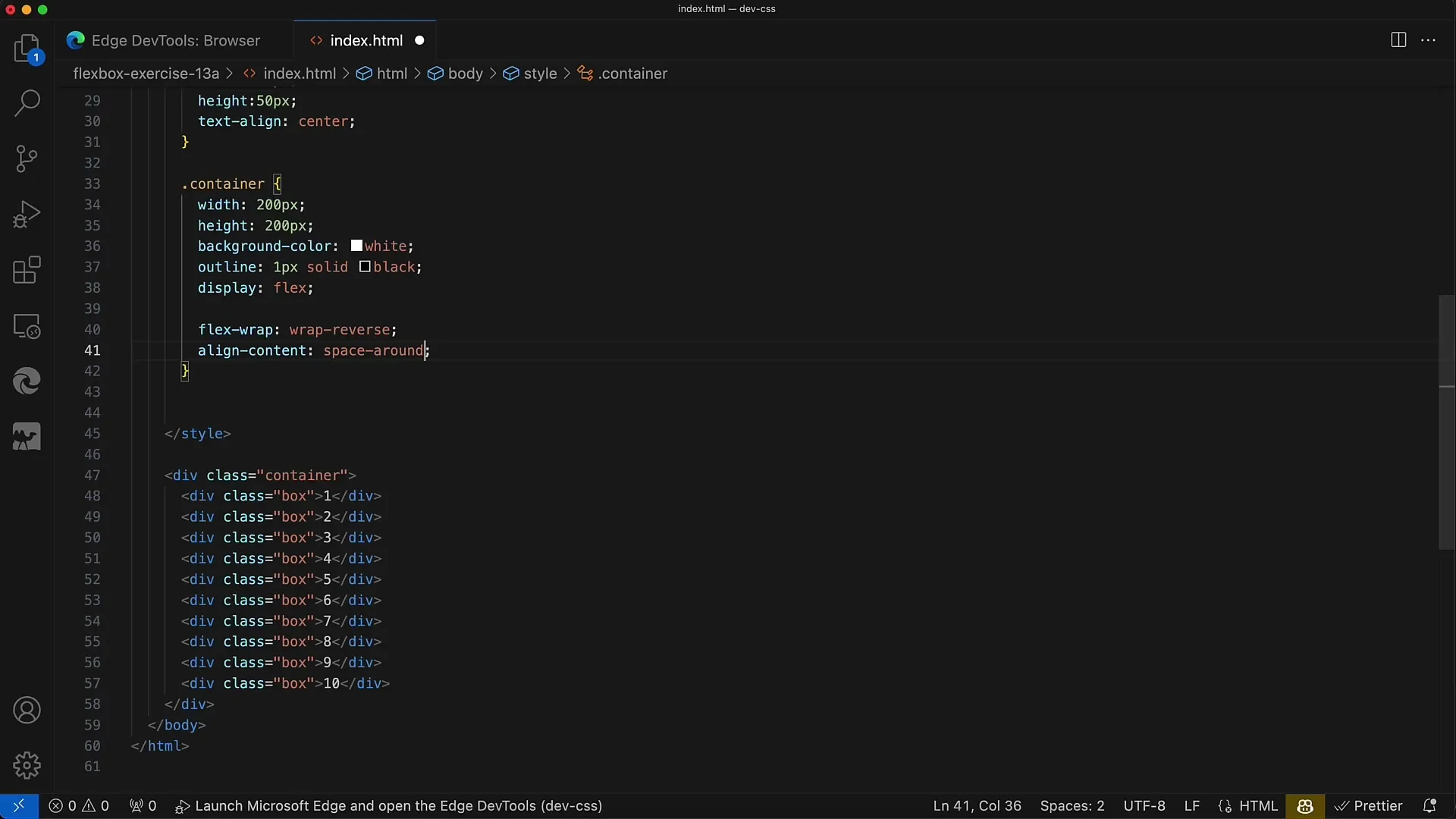Split the editor to the right

tap(1399, 40)
